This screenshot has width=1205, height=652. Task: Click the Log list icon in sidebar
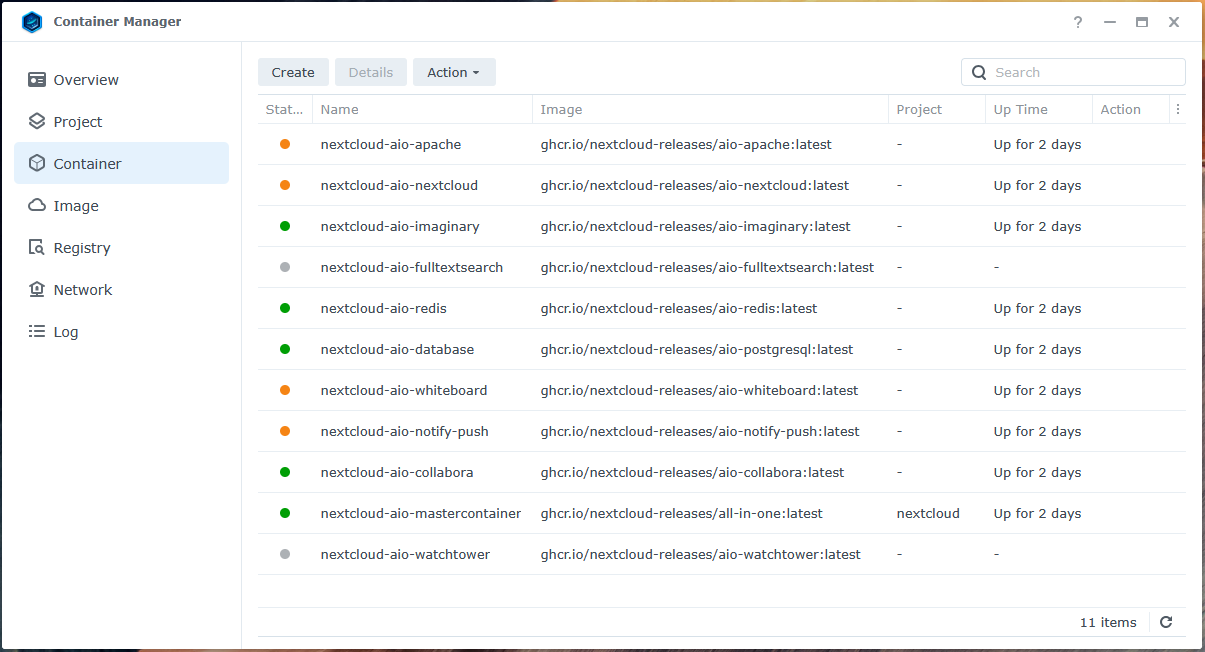pos(37,332)
